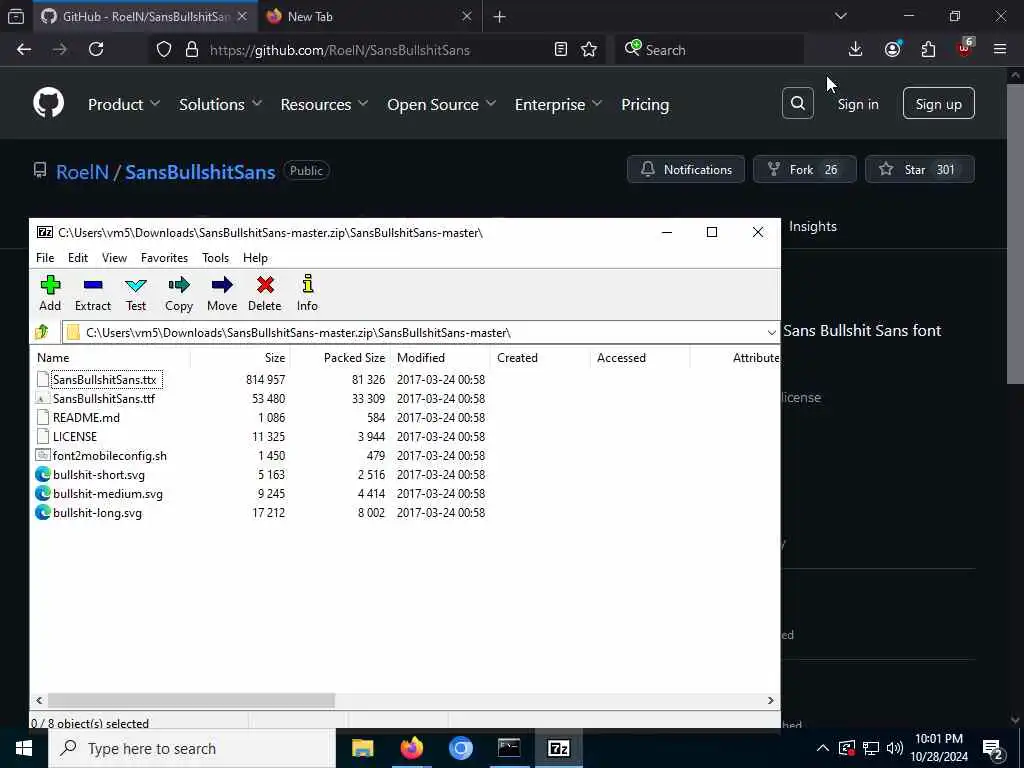The width and height of the screenshot is (1024, 768).
Task: Open the View menu in 7-Zip
Action: coord(114,258)
